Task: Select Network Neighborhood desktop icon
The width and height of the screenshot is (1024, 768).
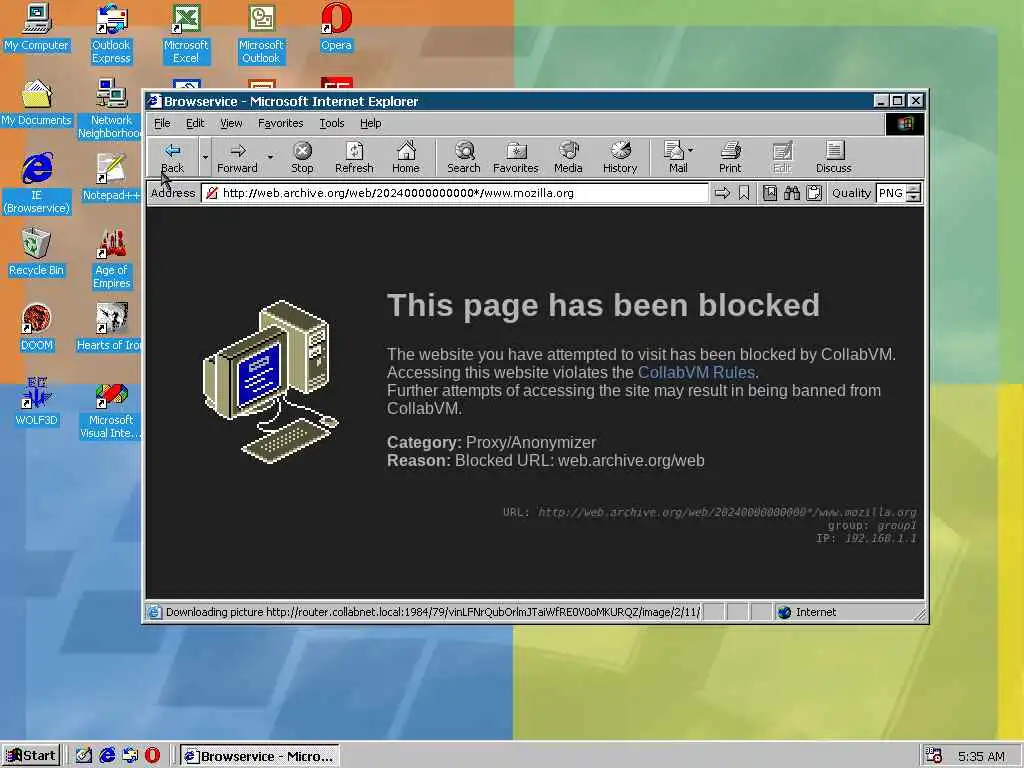Action: coord(110,108)
